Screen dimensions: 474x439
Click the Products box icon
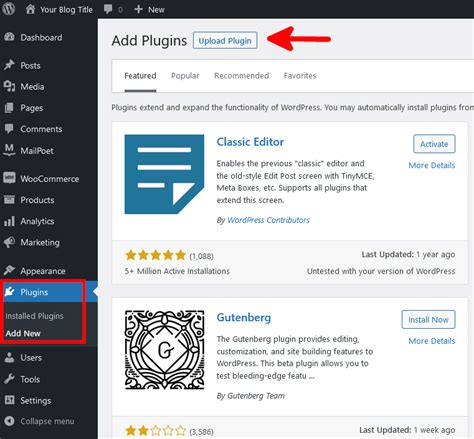[9, 200]
